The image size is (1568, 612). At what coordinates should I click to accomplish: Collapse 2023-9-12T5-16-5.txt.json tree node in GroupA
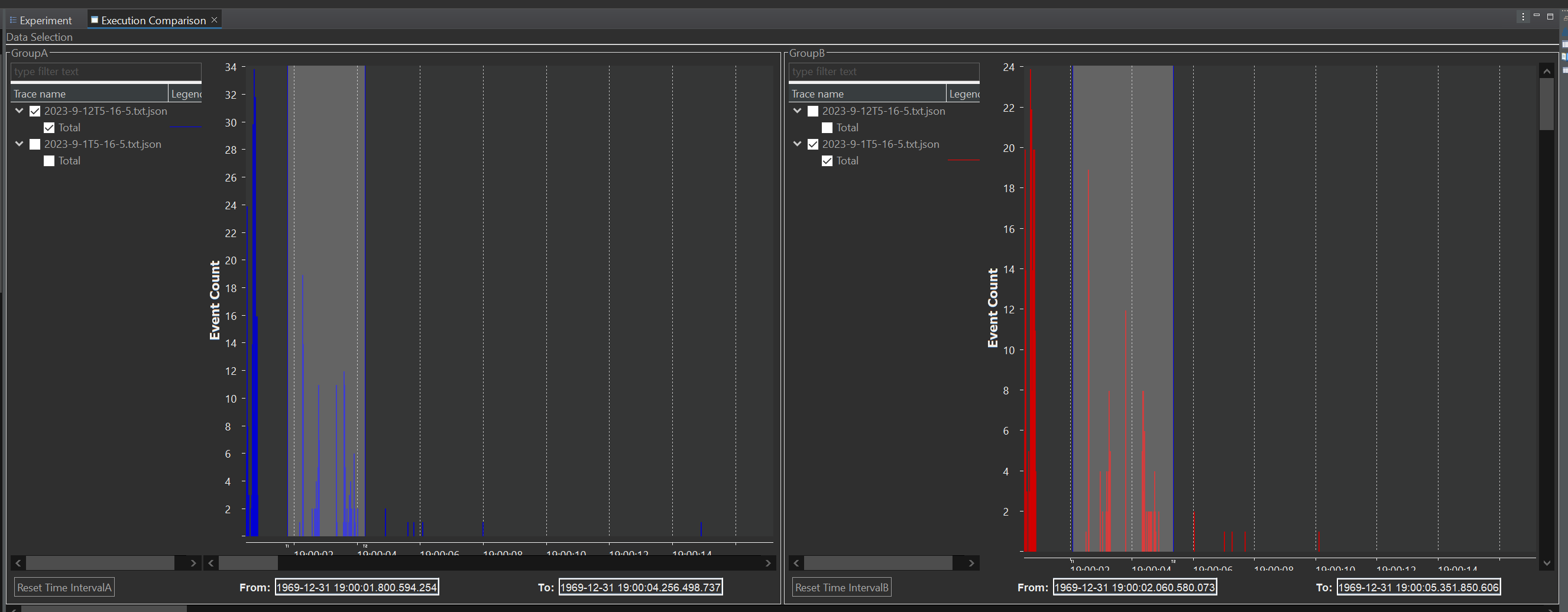pos(20,111)
